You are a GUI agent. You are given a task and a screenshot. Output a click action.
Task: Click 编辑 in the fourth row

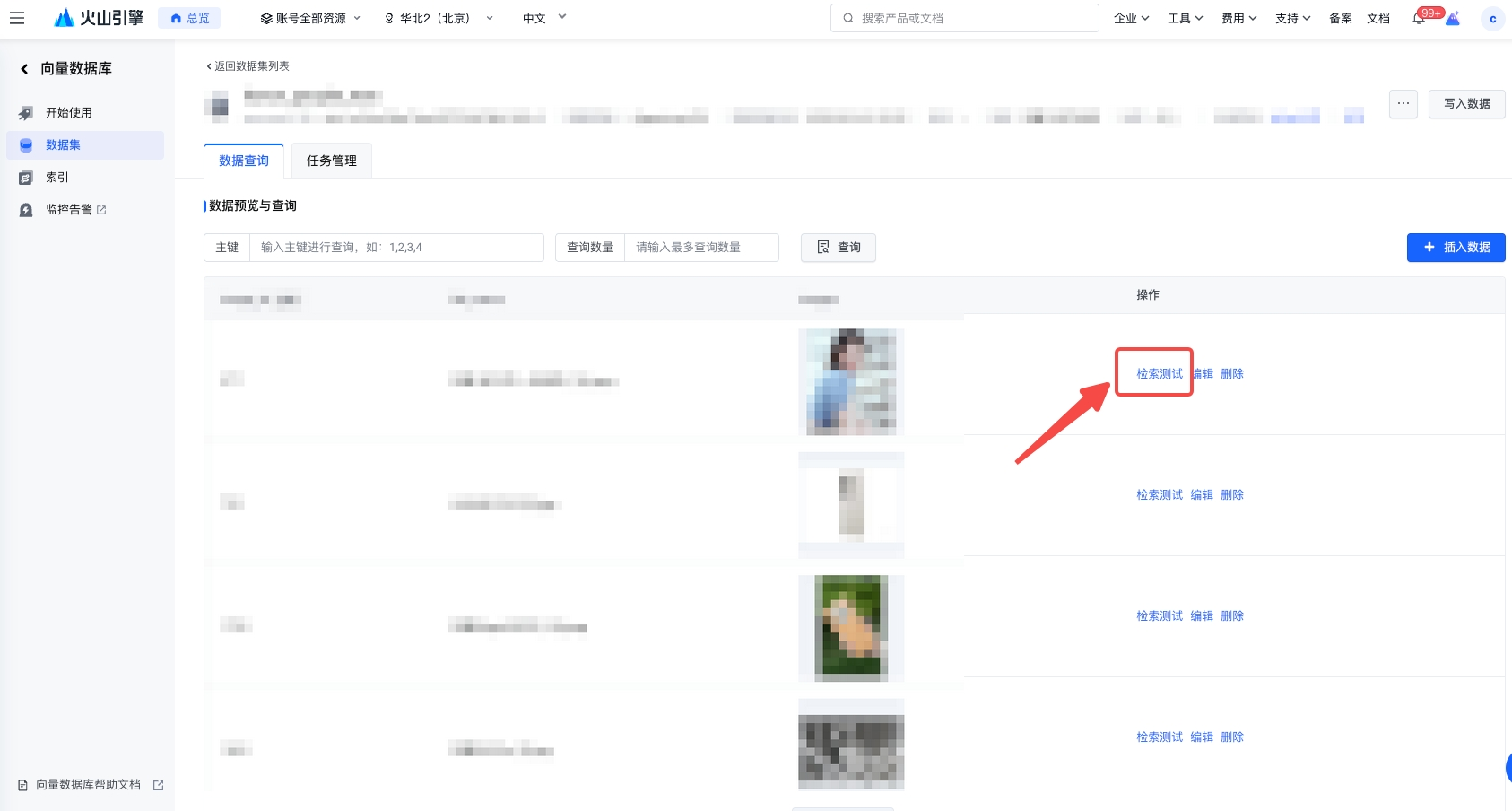click(x=1203, y=737)
